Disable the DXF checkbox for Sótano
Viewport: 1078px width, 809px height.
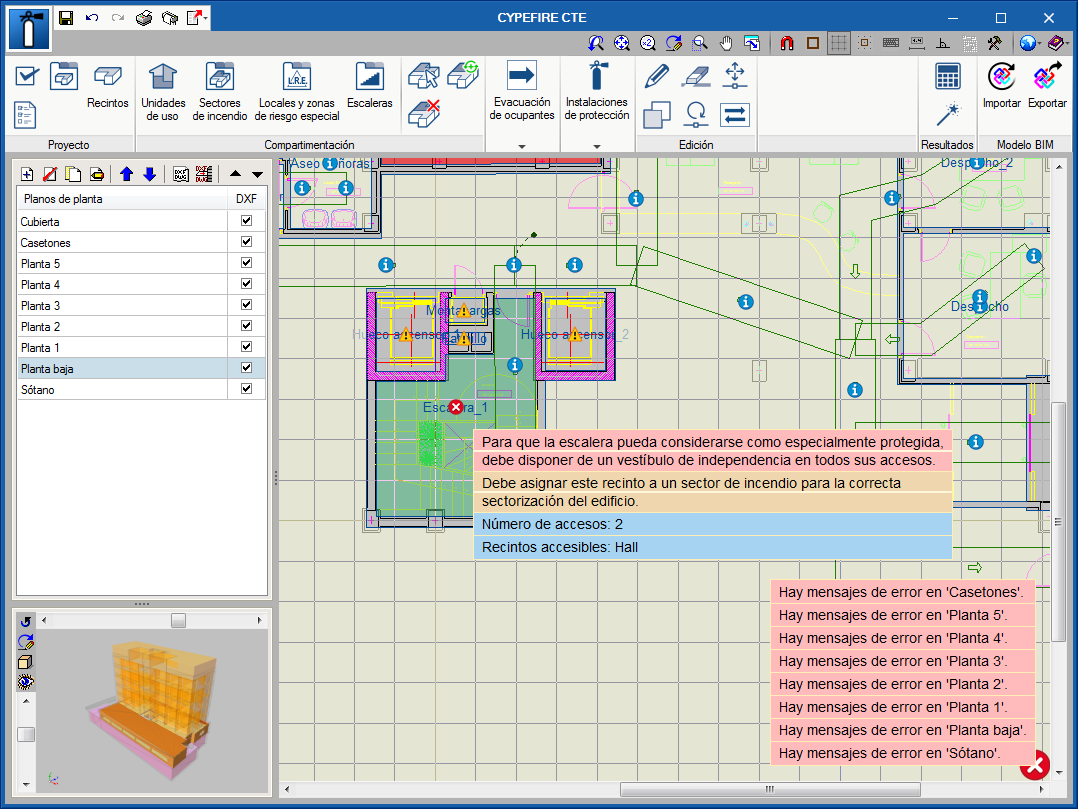click(x=246, y=389)
